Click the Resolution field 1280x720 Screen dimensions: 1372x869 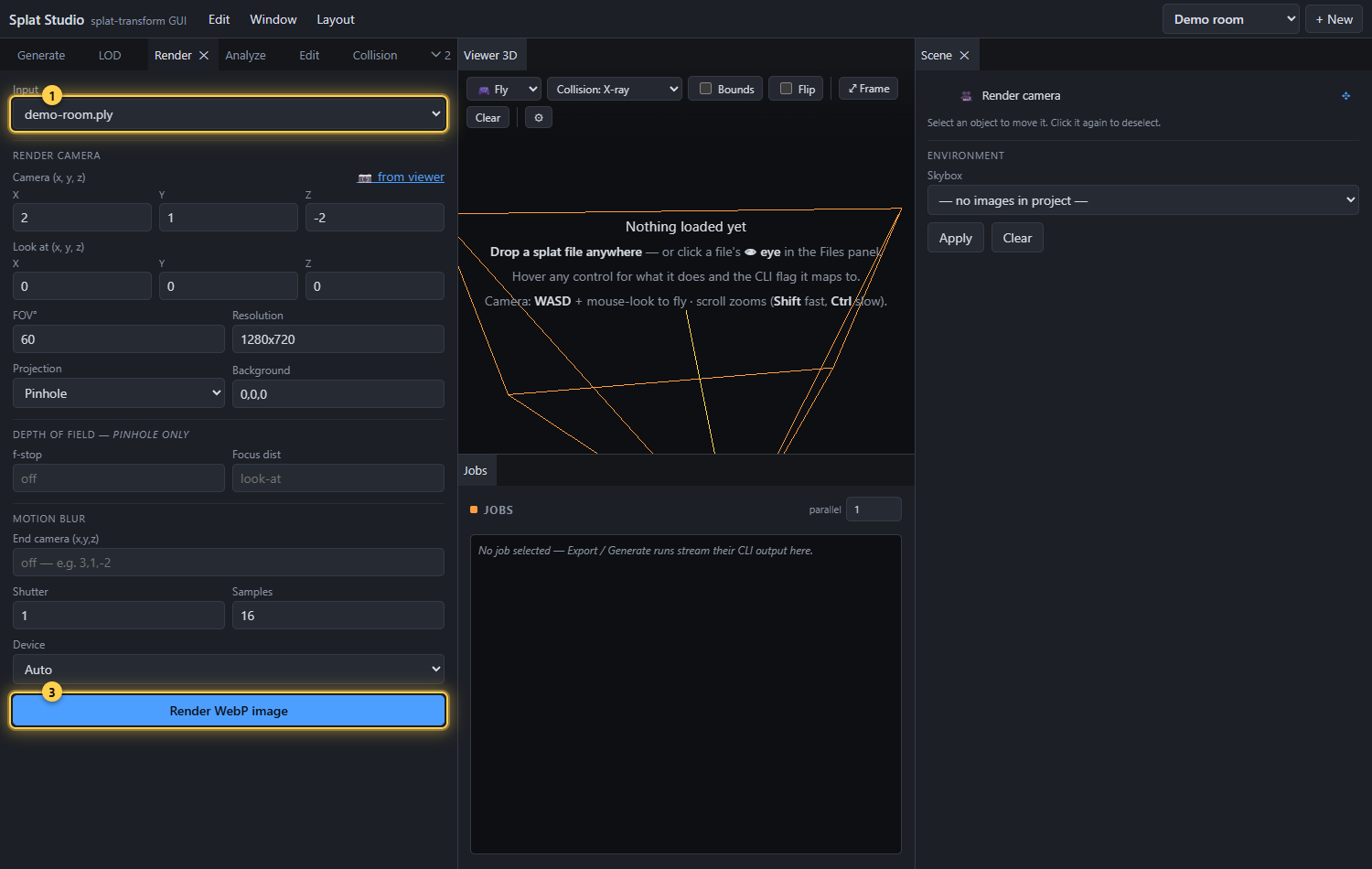pyautogui.click(x=338, y=339)
